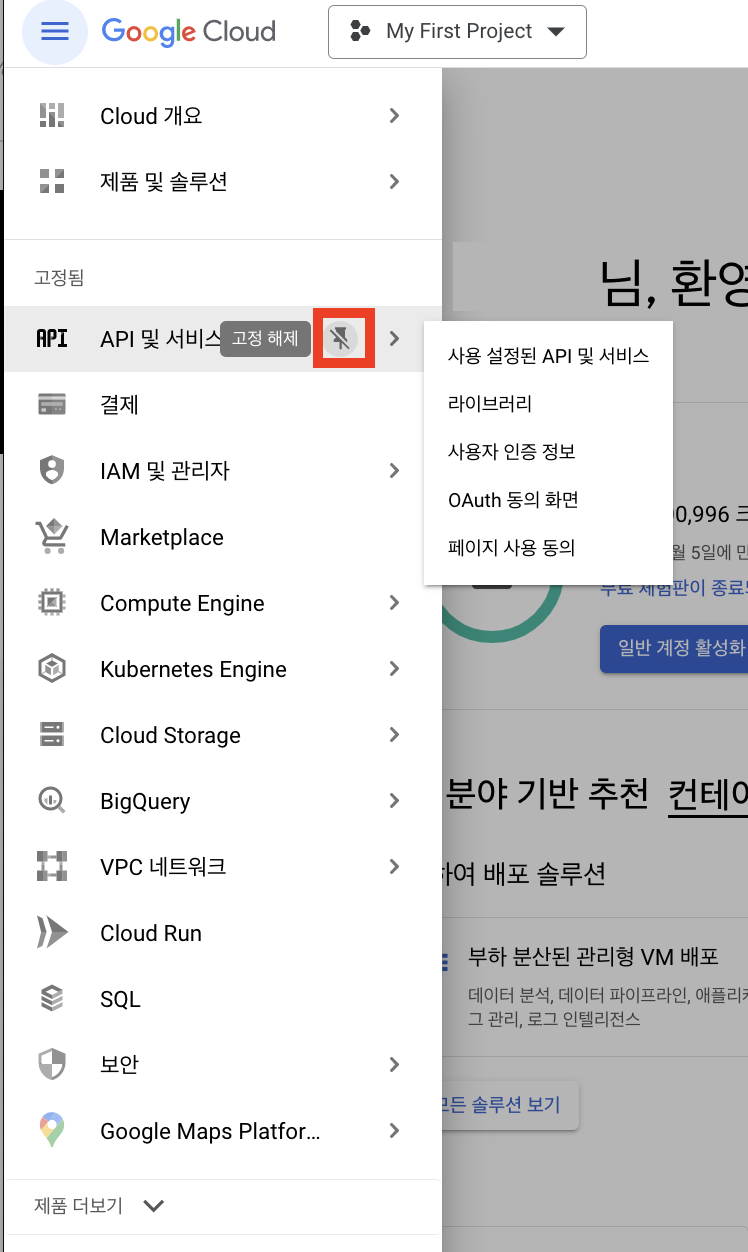This screenshot has width=748, height=1252.
Task: Click the Google Maps Platform pin icon
Action: point(52,1131)
